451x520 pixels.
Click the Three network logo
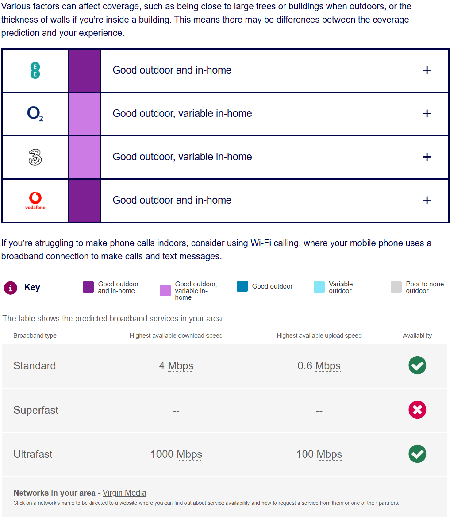[35, 157]
